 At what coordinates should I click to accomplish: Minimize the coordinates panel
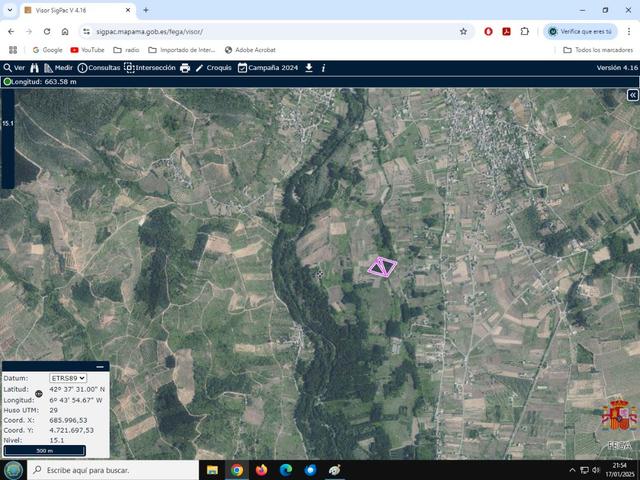tap(99, 367)
